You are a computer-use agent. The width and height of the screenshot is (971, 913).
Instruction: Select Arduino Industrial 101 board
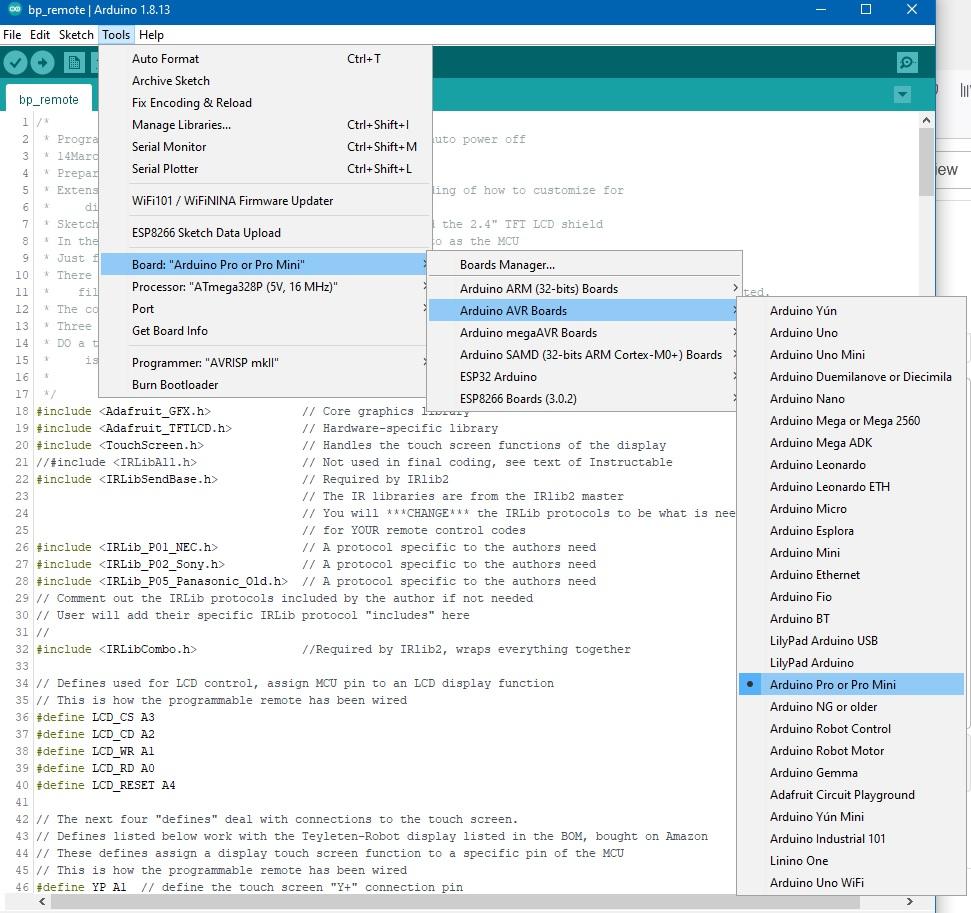[x=851, y=838]
